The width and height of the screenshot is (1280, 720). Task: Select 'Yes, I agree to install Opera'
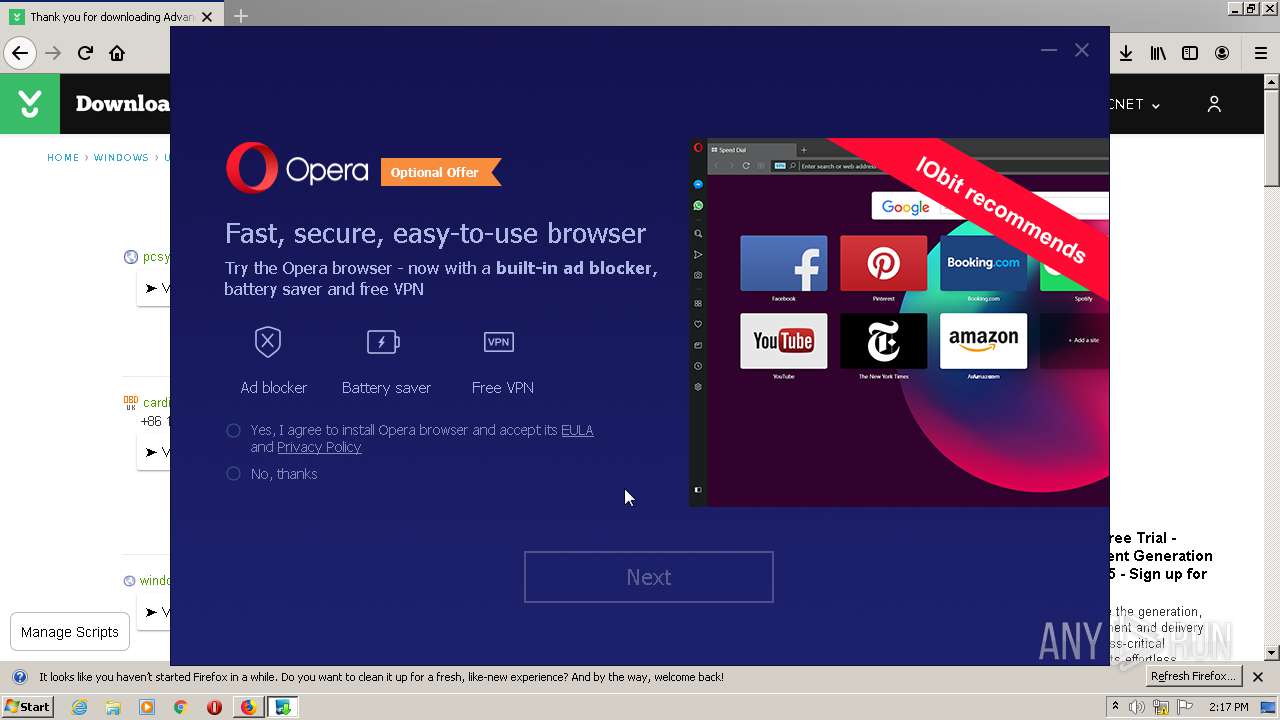[x=233, y=430]
